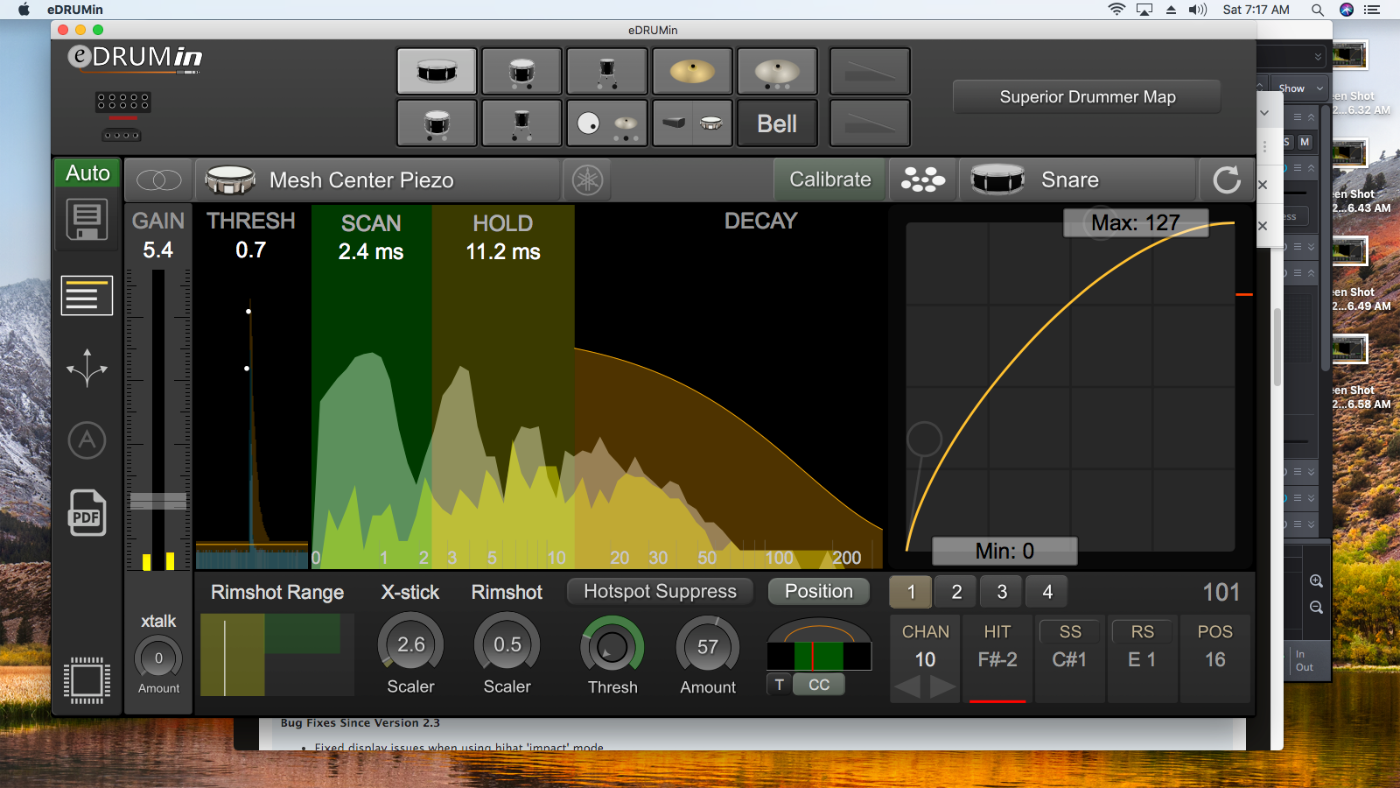The height and width of the screenshot is (788, 1400).
Task: Open the three-arrow routing sidebar icon
Action: (87, 368)
